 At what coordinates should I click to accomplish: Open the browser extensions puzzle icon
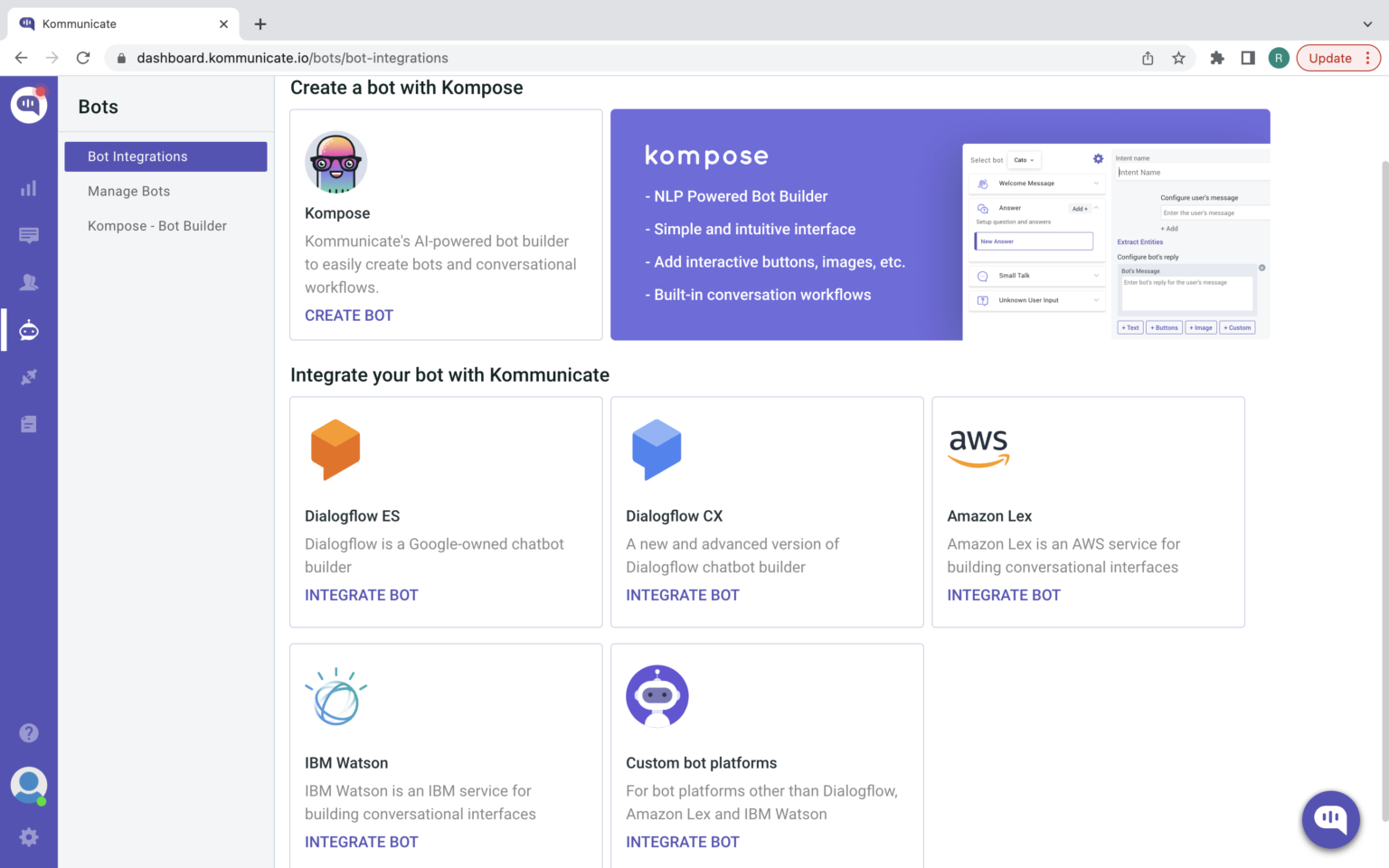click(x=1217, y=57)
